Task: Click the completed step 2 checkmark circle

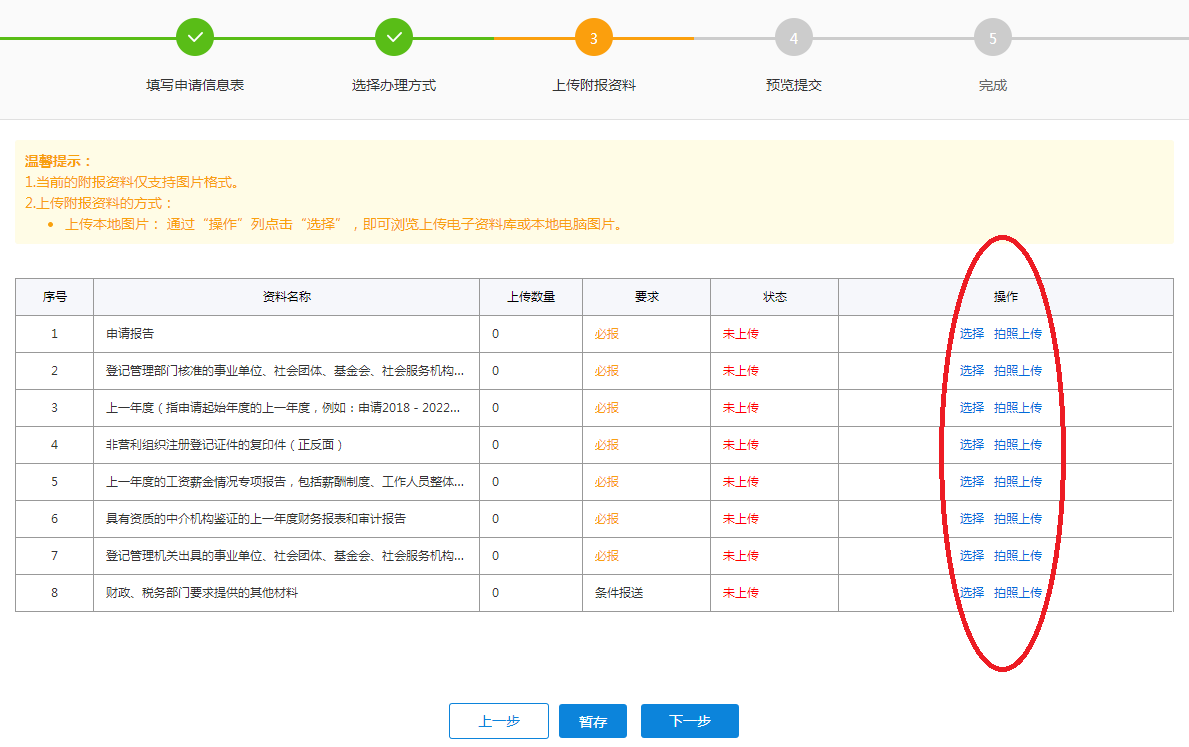Action: 394,38
